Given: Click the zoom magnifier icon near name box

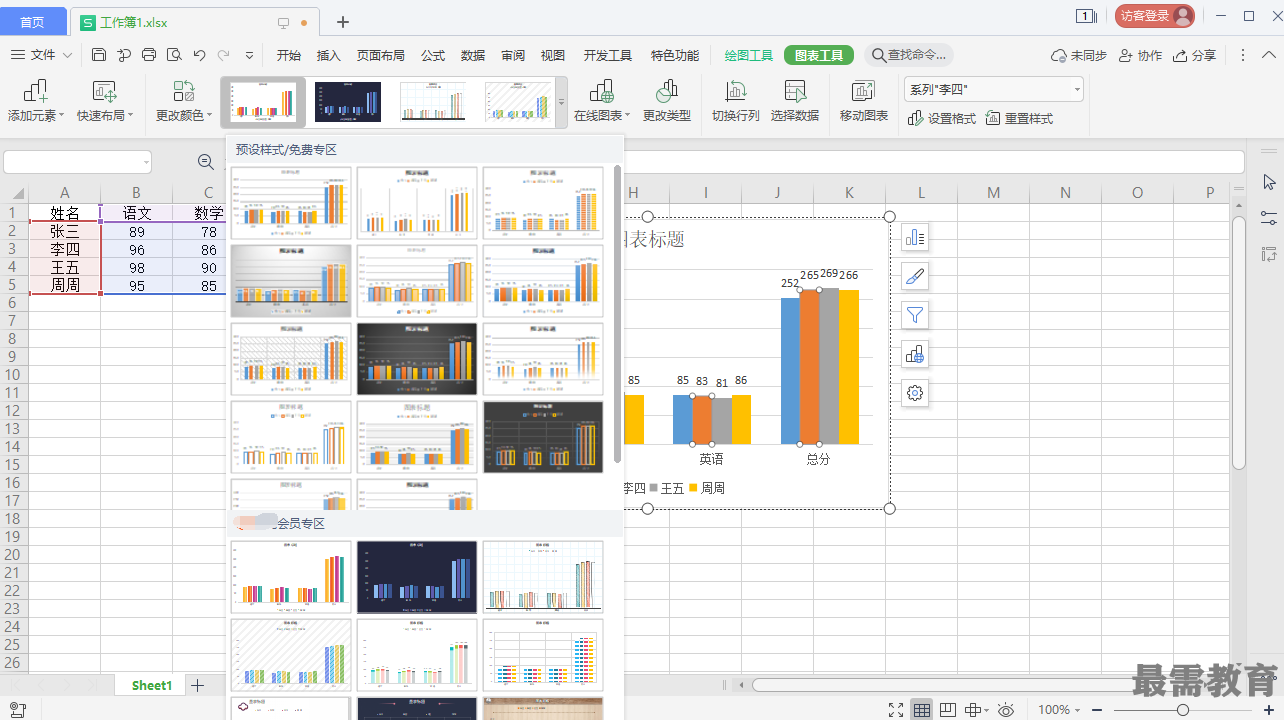Looking at the screenshot, I should pyautogui.click(x=206, y=162).
